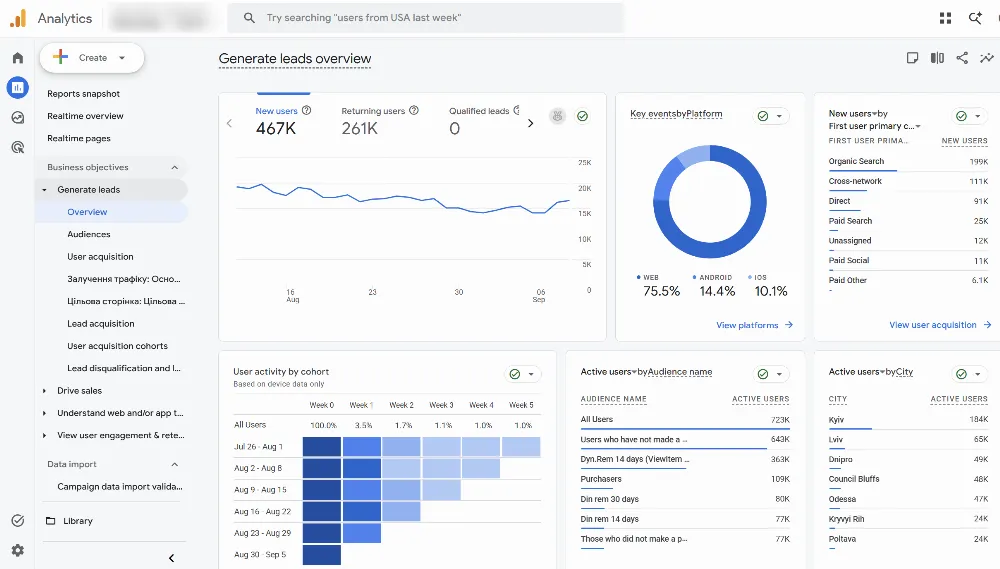The width and height of the screenshot is (1000, 569).
Task: Open Reports snapshot
Action: coord(84,94)
